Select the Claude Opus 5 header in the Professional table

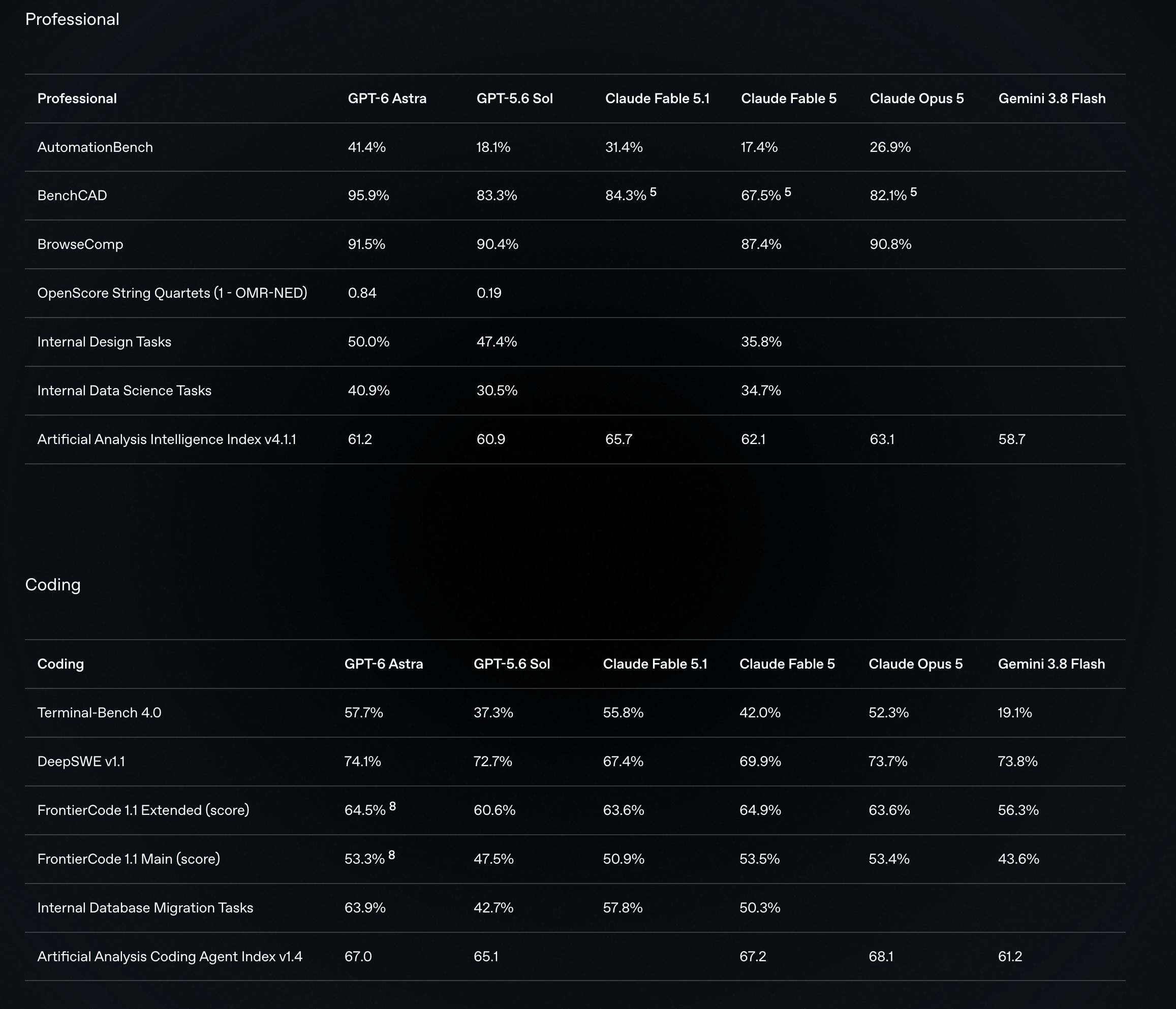pos(917,98)
